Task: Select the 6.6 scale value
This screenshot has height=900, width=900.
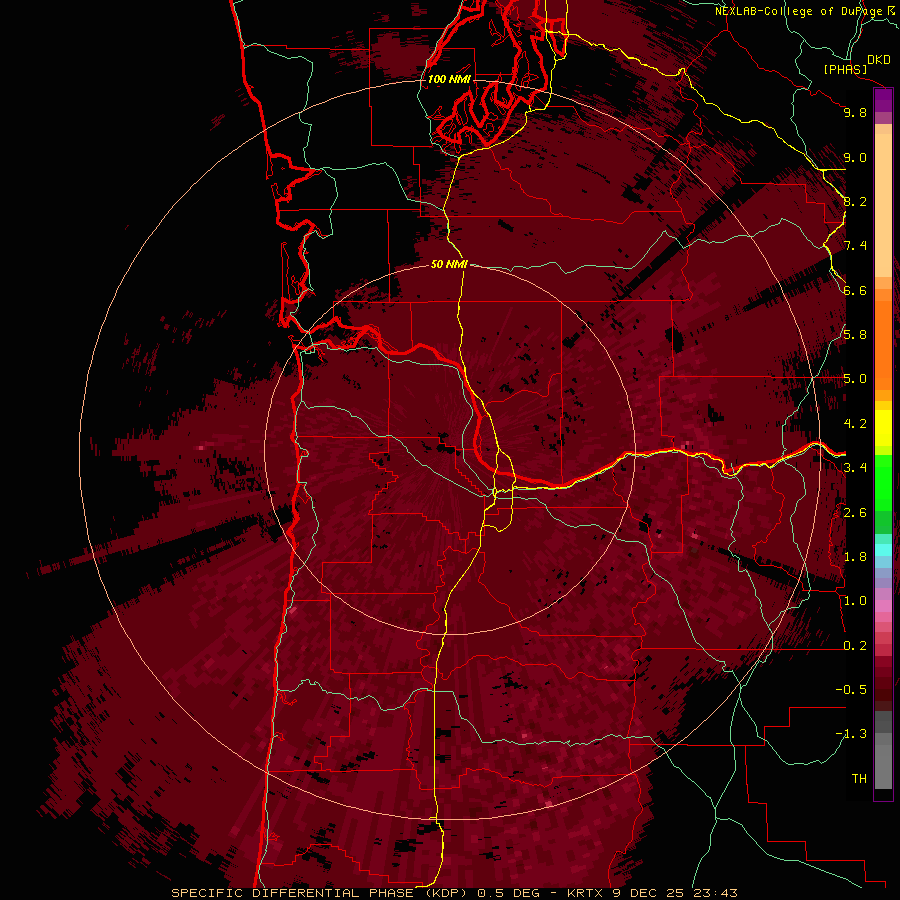Action: click(855, 291)
